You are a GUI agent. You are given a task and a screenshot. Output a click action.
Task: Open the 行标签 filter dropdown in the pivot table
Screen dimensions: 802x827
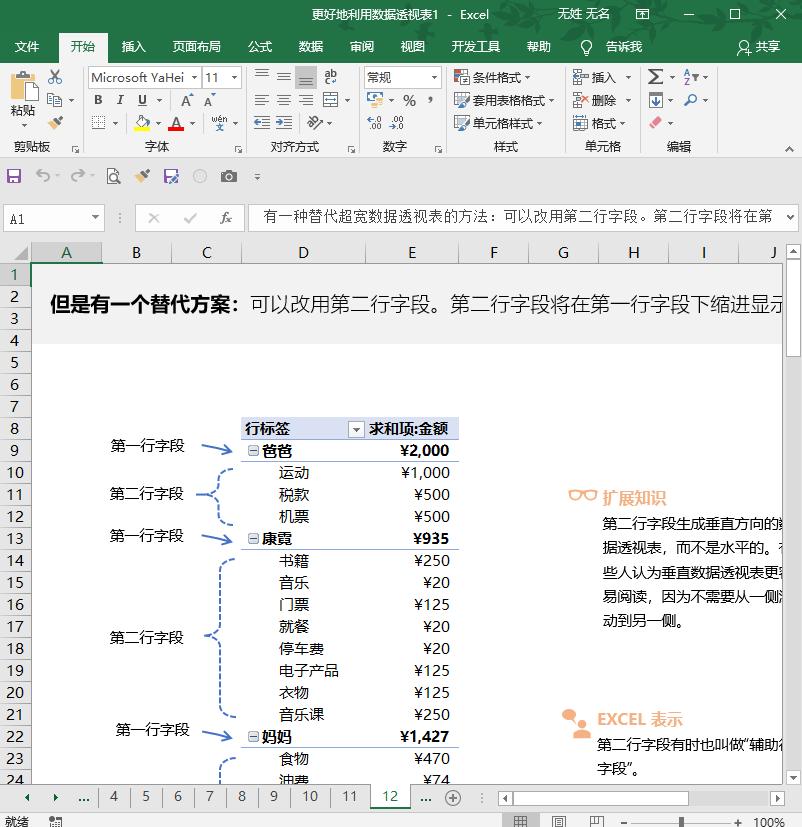[356, 428]
